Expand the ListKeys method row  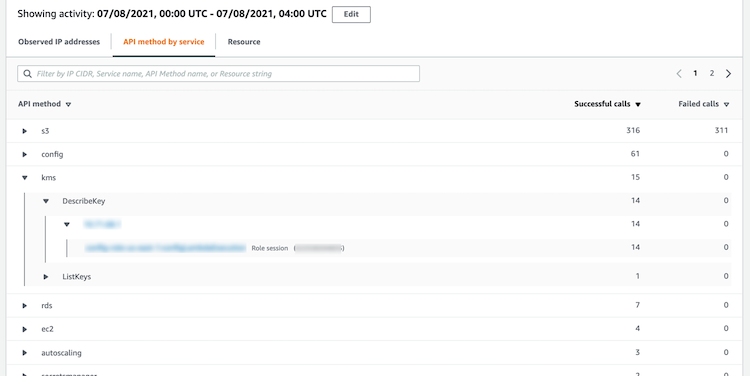pyautogui.click(x=46, y=276)
